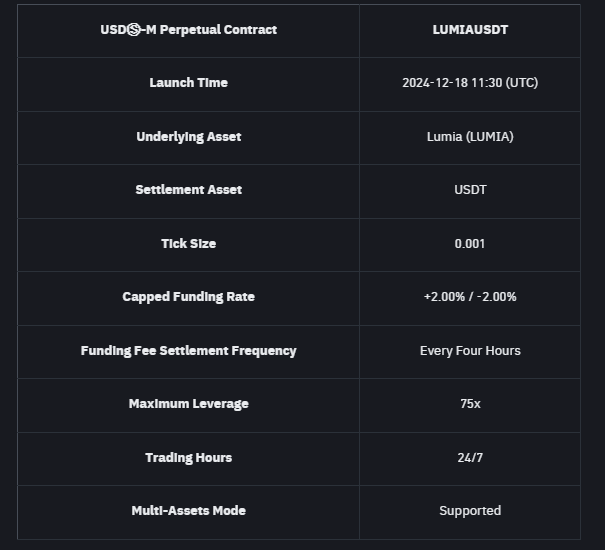Image resolution: width=605 pixels, height=550 pixels.
Task: Click the Capped Funding Rate label
Action: tap(188, 297)
